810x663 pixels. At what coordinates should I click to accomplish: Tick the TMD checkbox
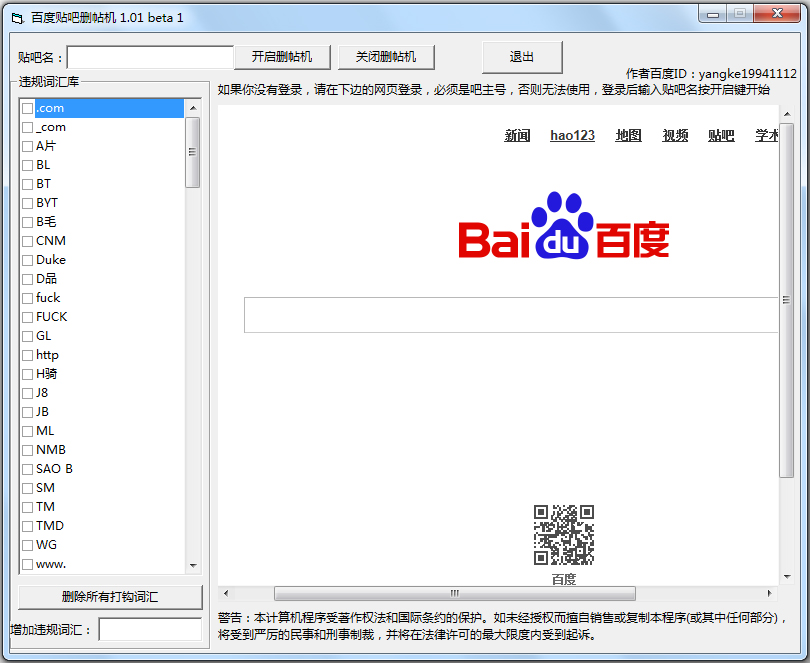point(27,527)
